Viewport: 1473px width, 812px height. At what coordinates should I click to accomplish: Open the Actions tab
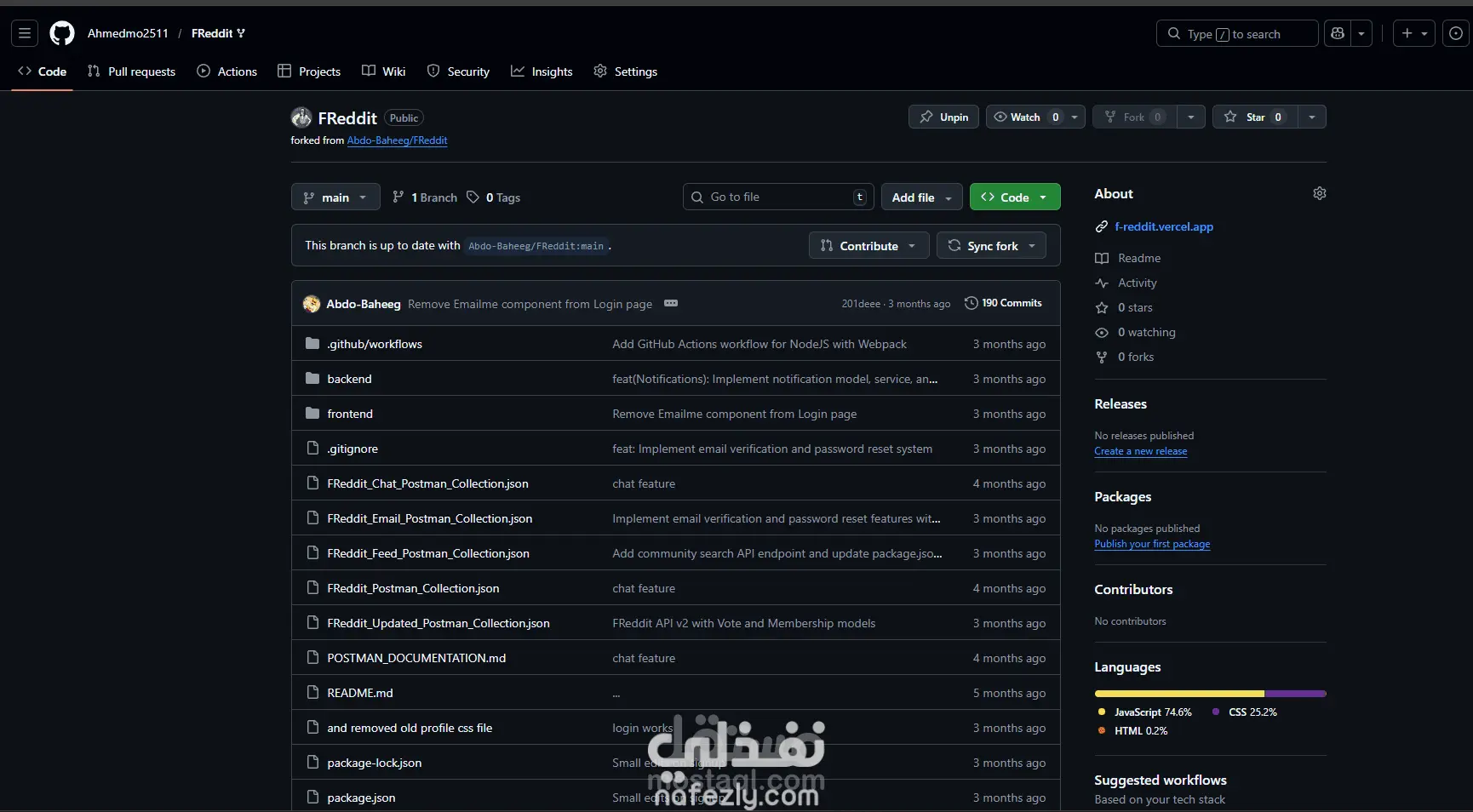[x=227, y=71]
